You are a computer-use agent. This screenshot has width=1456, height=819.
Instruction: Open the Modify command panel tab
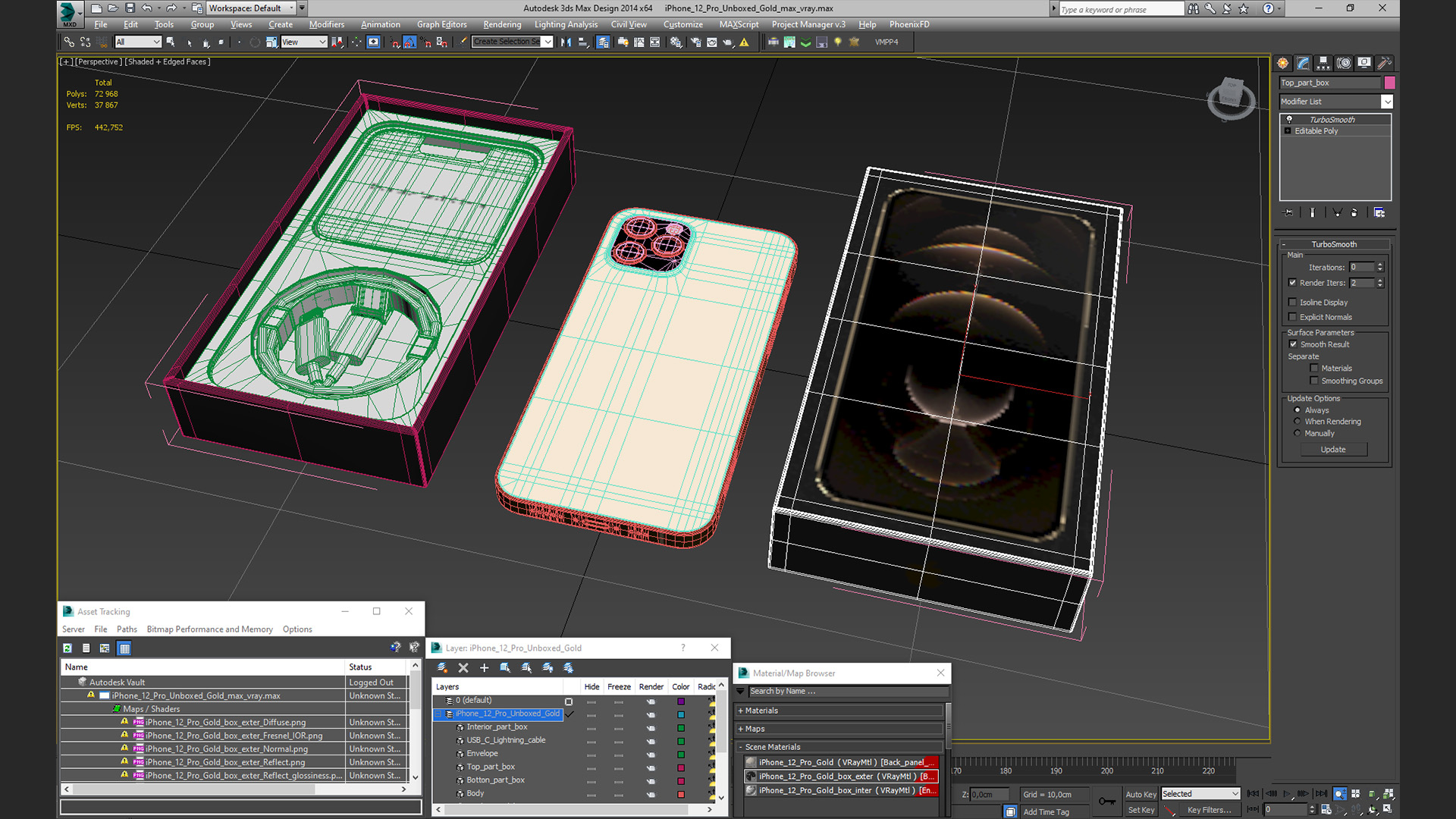pos(1303,63)
